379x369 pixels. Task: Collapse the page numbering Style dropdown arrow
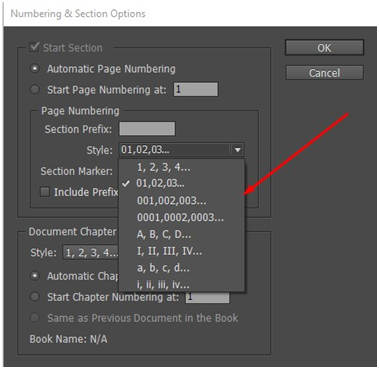pos(237,150)
